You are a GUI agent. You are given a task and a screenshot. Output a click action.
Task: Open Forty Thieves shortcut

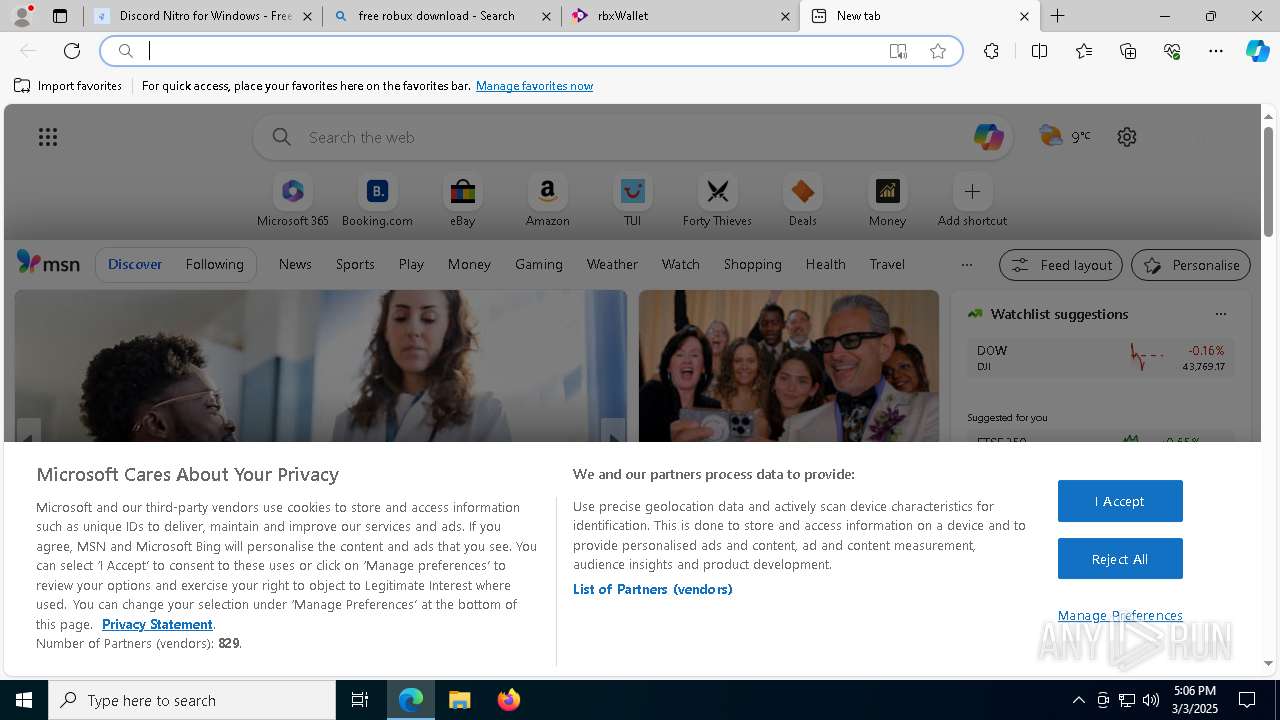point(717,201)
